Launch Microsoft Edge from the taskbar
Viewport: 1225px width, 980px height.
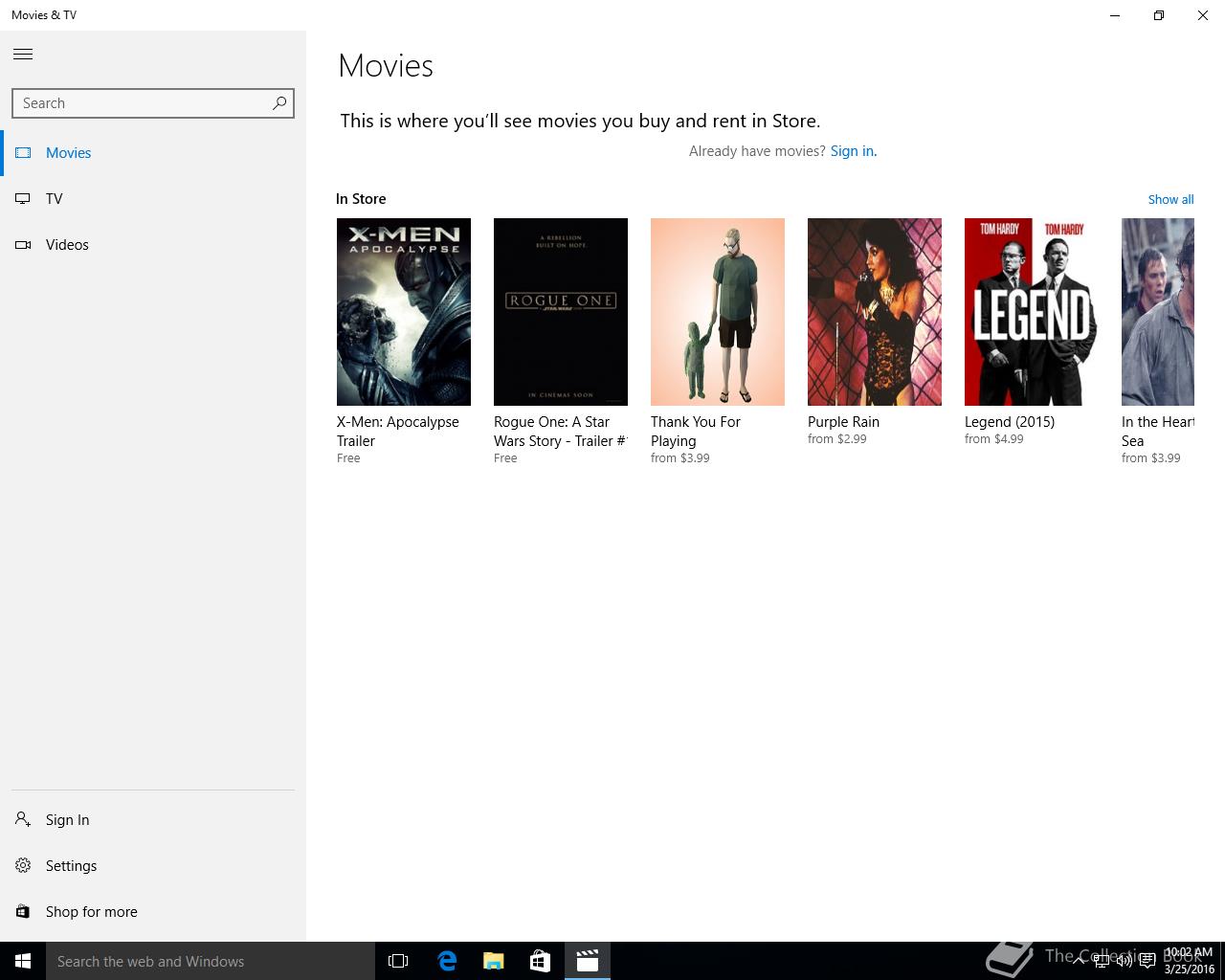[446, 961]
